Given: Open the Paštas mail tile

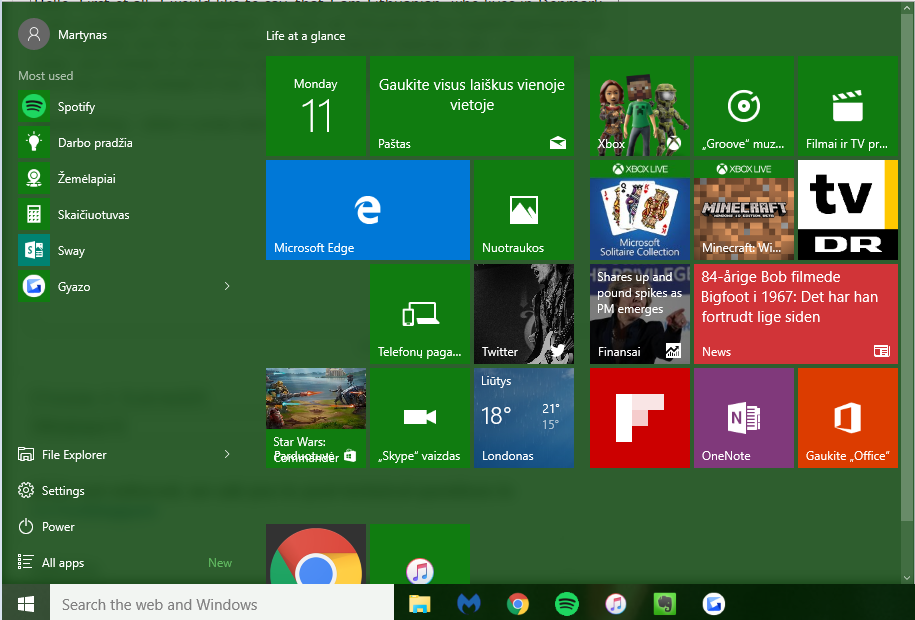Looking at the screenshot, I should click(x=472, y=106).
